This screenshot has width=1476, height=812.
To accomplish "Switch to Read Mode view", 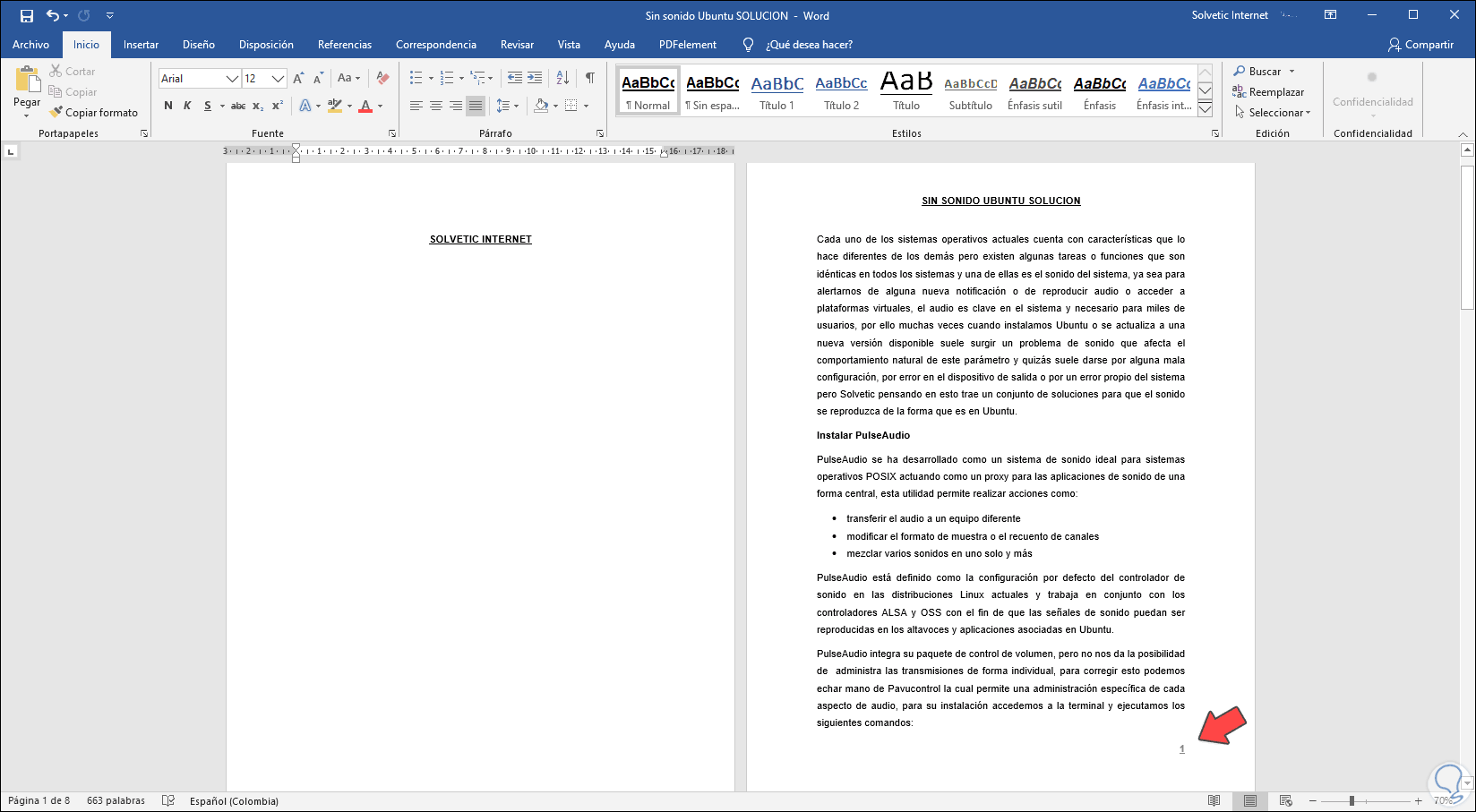I will pyautogui.click(x=1214, y=801).
